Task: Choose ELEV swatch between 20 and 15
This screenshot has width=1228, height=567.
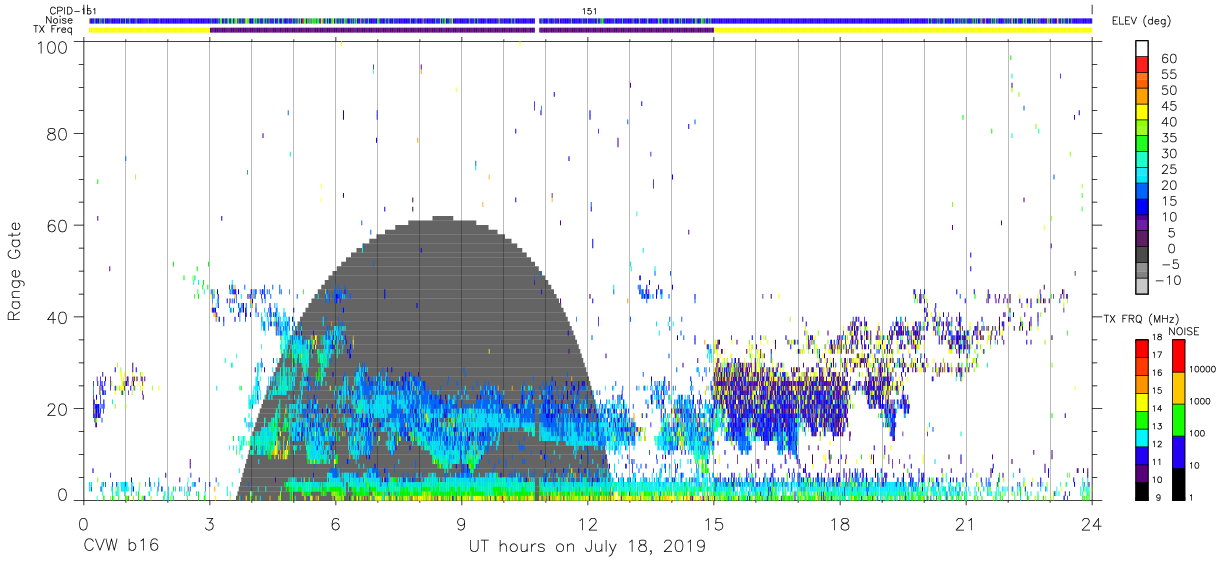Action: tap(1143, 193)
